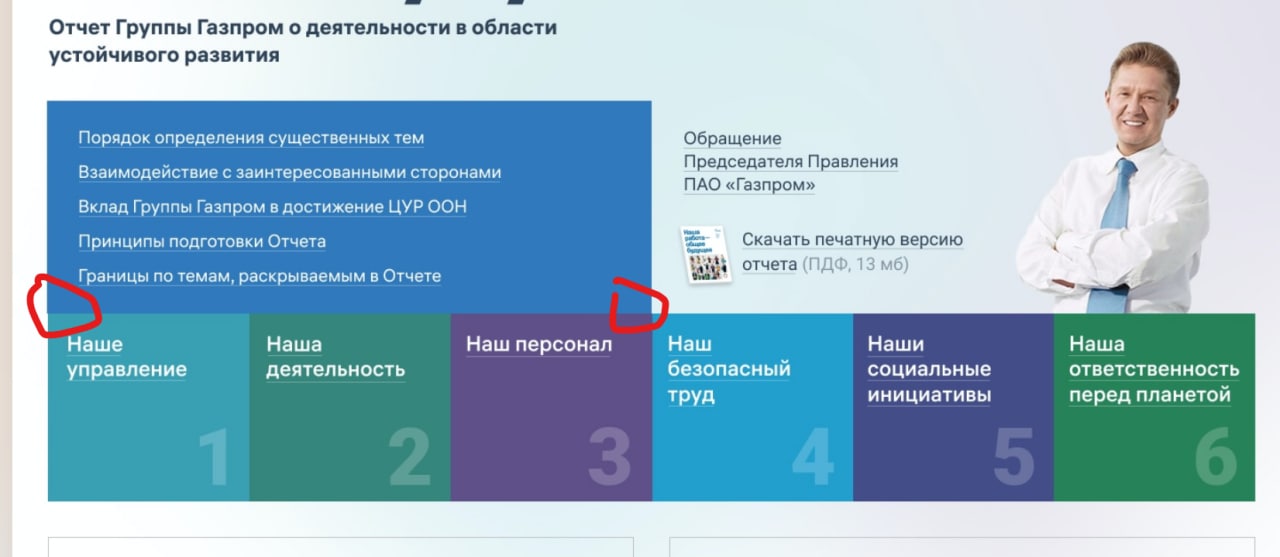Open section 2 Наша деятельность tile
The width and height of the screenshot is (1280, 557).
click(350, 407)
